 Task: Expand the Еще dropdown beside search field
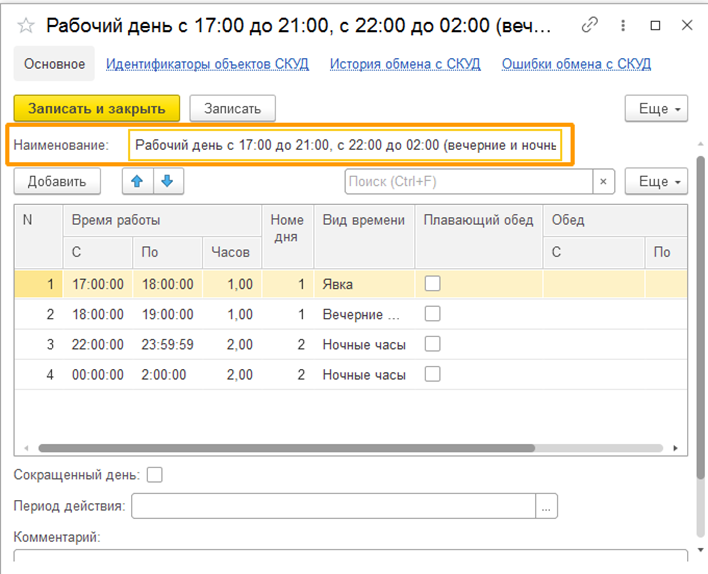tap(656, 181)
